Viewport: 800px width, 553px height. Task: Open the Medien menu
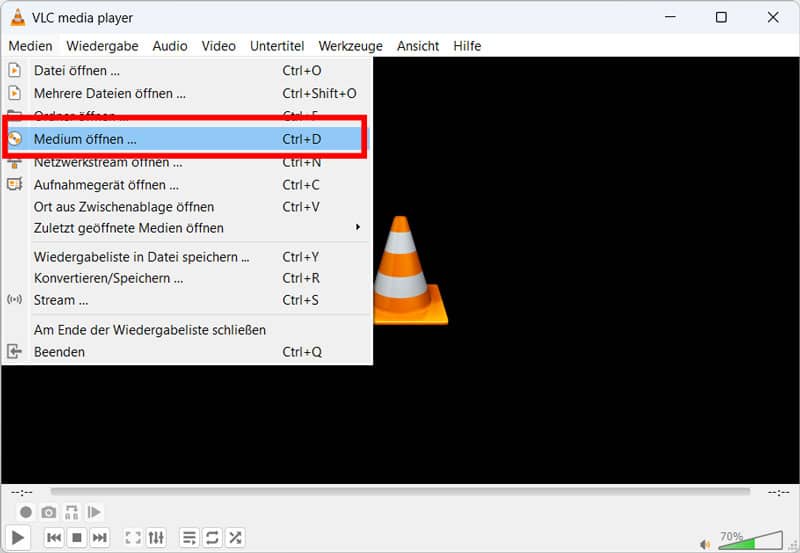click(30, 46)
